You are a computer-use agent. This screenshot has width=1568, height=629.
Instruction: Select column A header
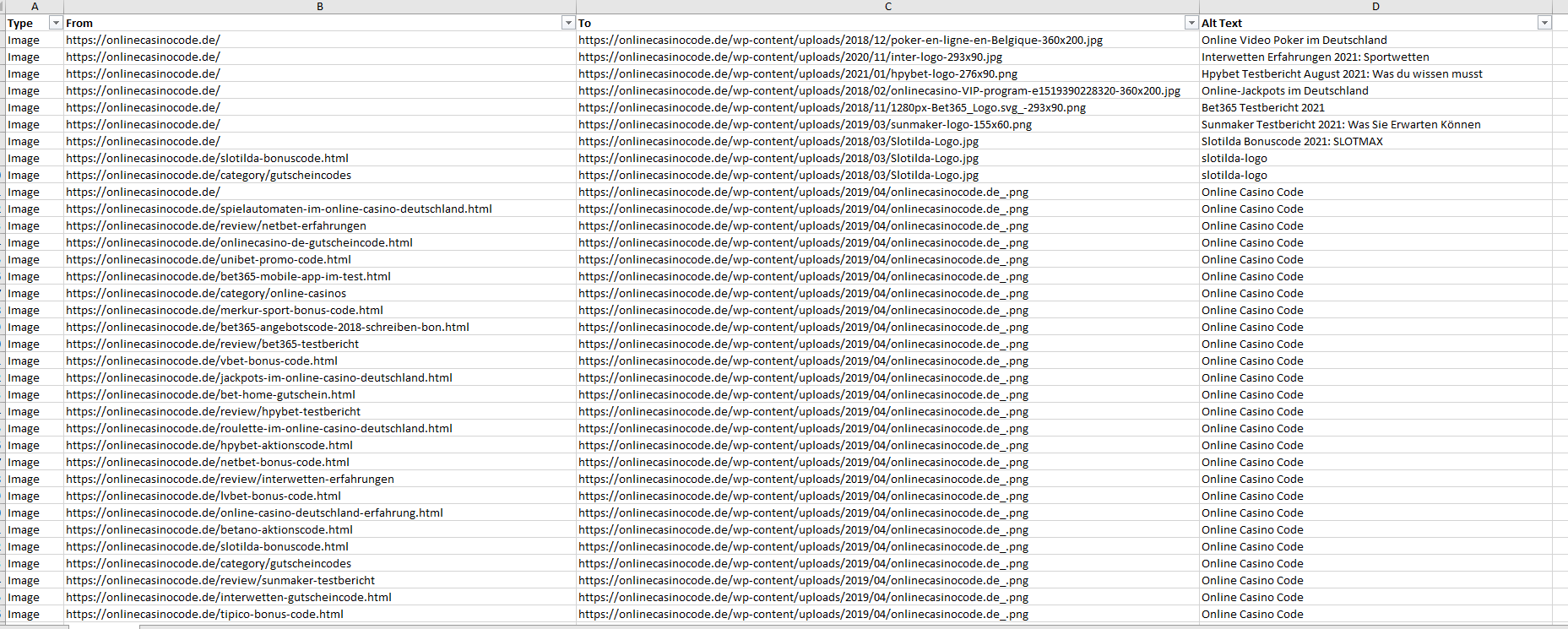pos(35,6)
